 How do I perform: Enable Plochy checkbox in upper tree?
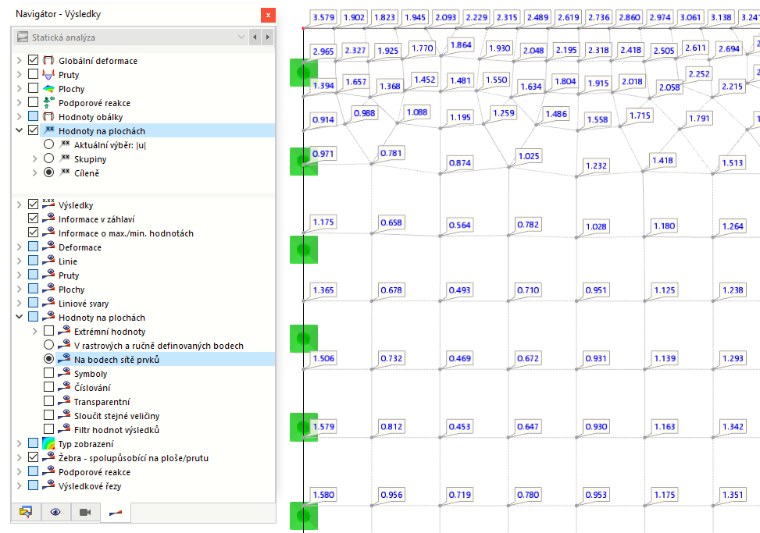[x=33, y=88]
